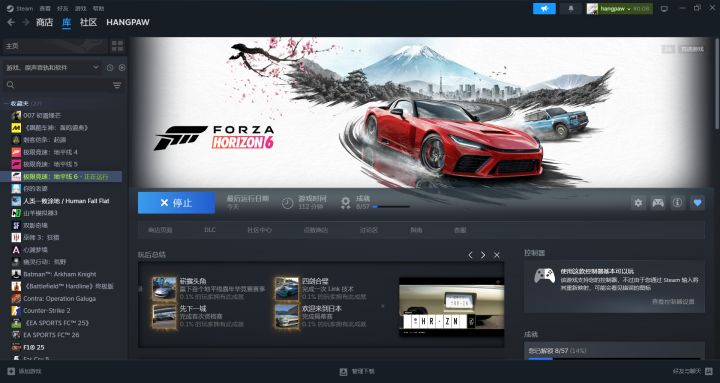Open the 主页 library home button
Image resolution: width=720 pixels, height=383 pixels.
[x=54, y=46]
